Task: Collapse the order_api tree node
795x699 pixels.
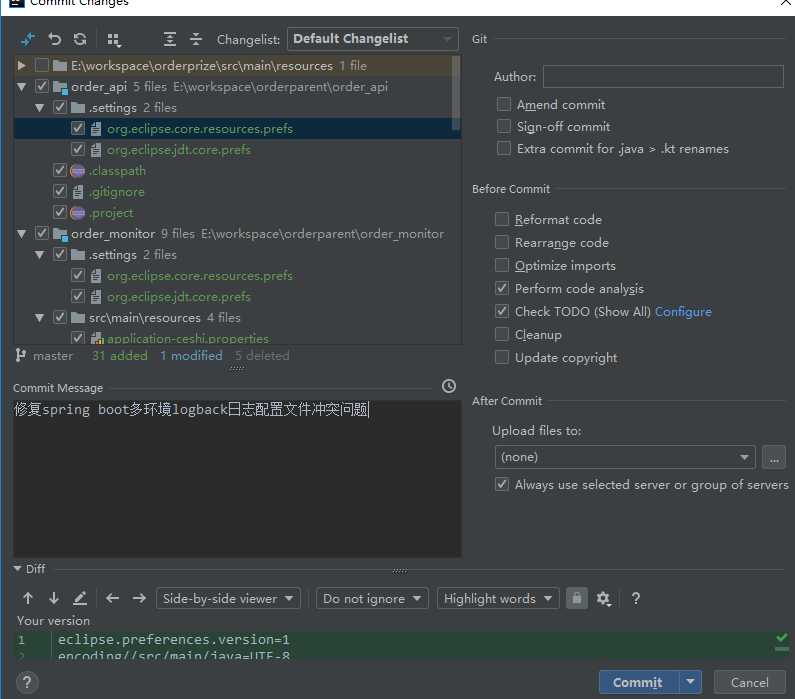Action: pyautogui.click(x=21, y=87)
